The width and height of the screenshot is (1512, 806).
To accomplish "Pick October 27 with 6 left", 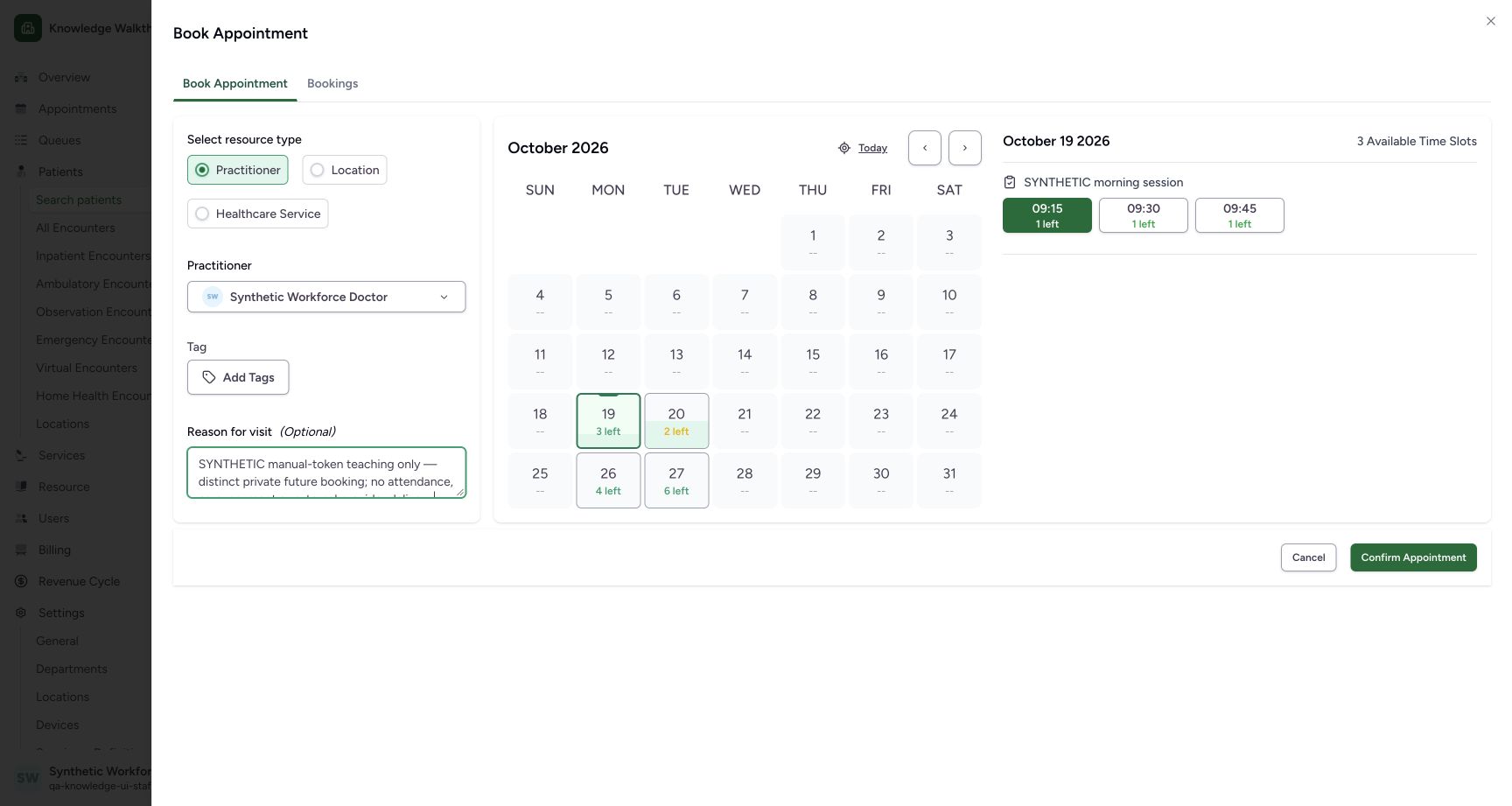I will [676, 480].
